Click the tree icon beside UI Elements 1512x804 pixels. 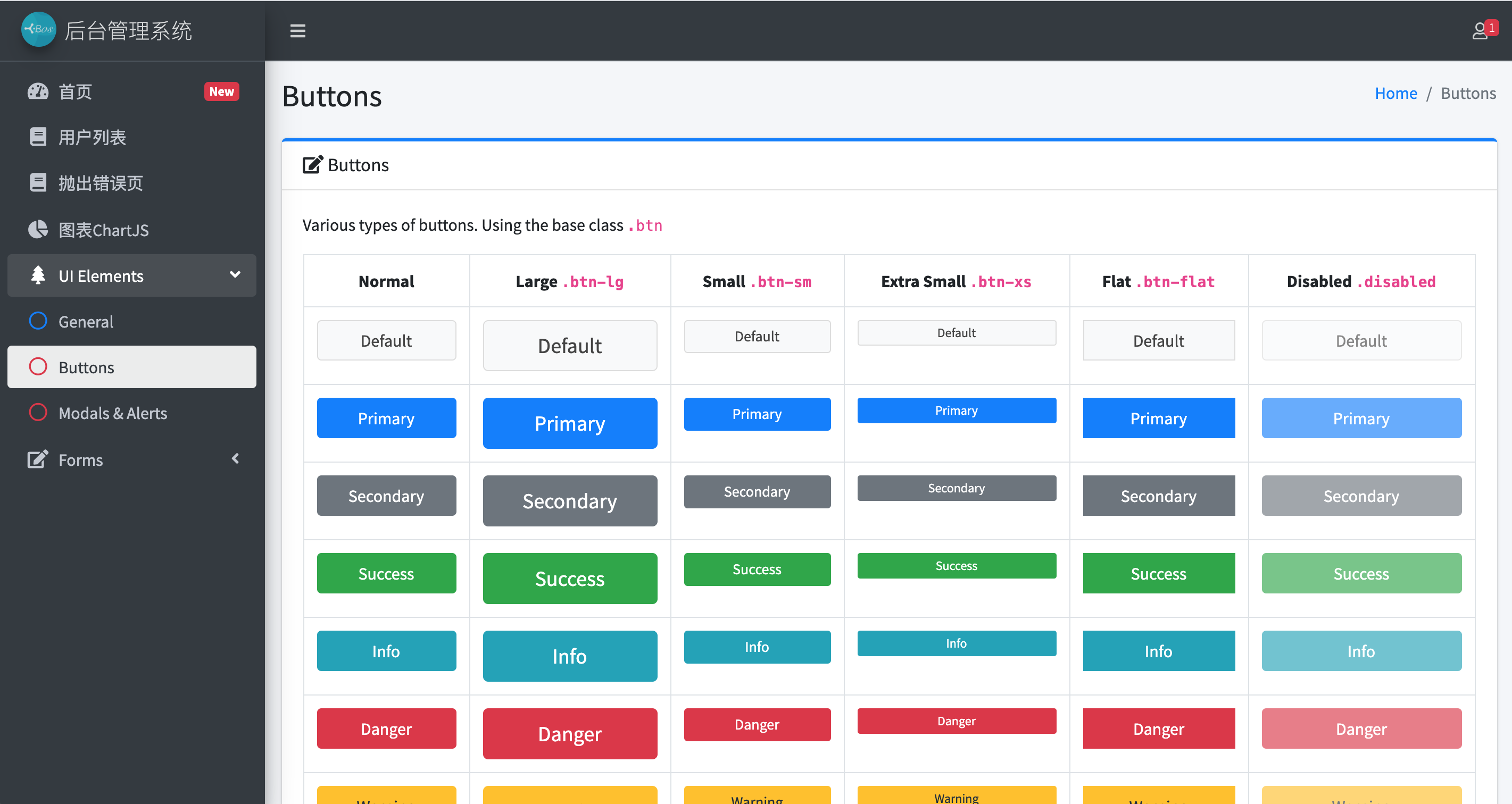38,275
